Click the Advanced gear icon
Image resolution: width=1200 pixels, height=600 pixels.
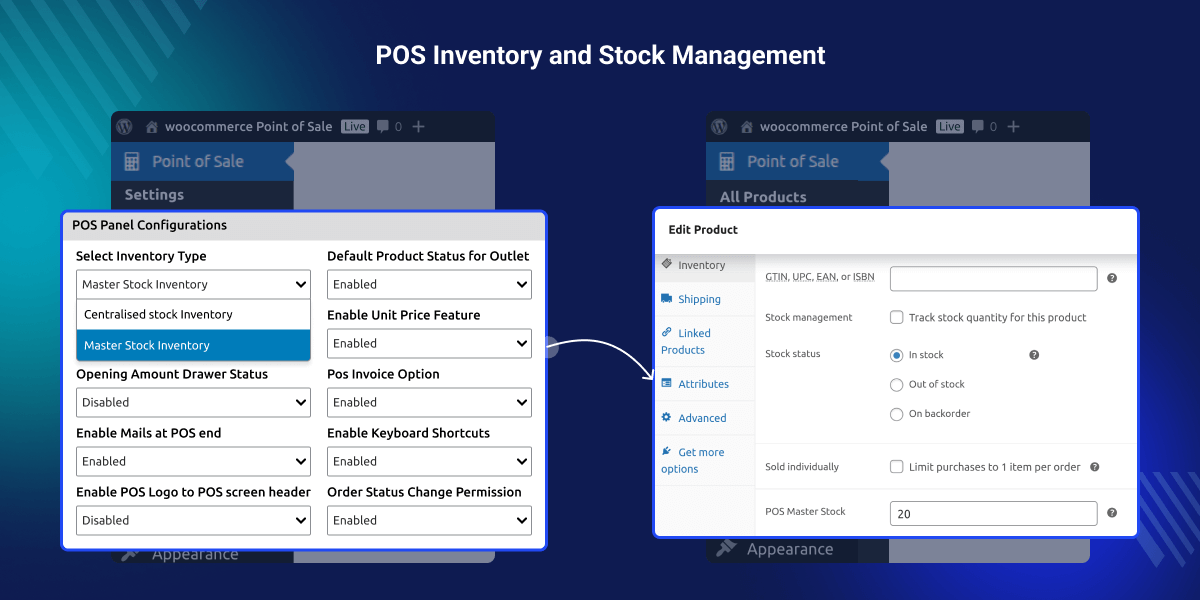click(x=667, y=417)
